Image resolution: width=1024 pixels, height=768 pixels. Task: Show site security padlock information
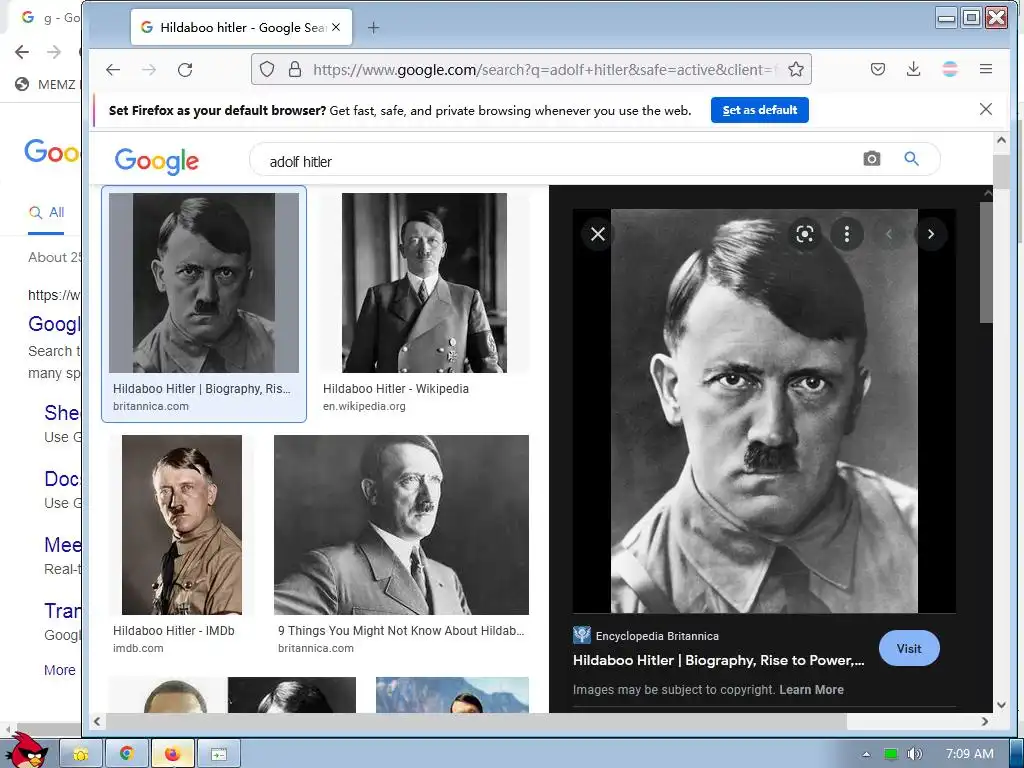[x=295, y=69]
